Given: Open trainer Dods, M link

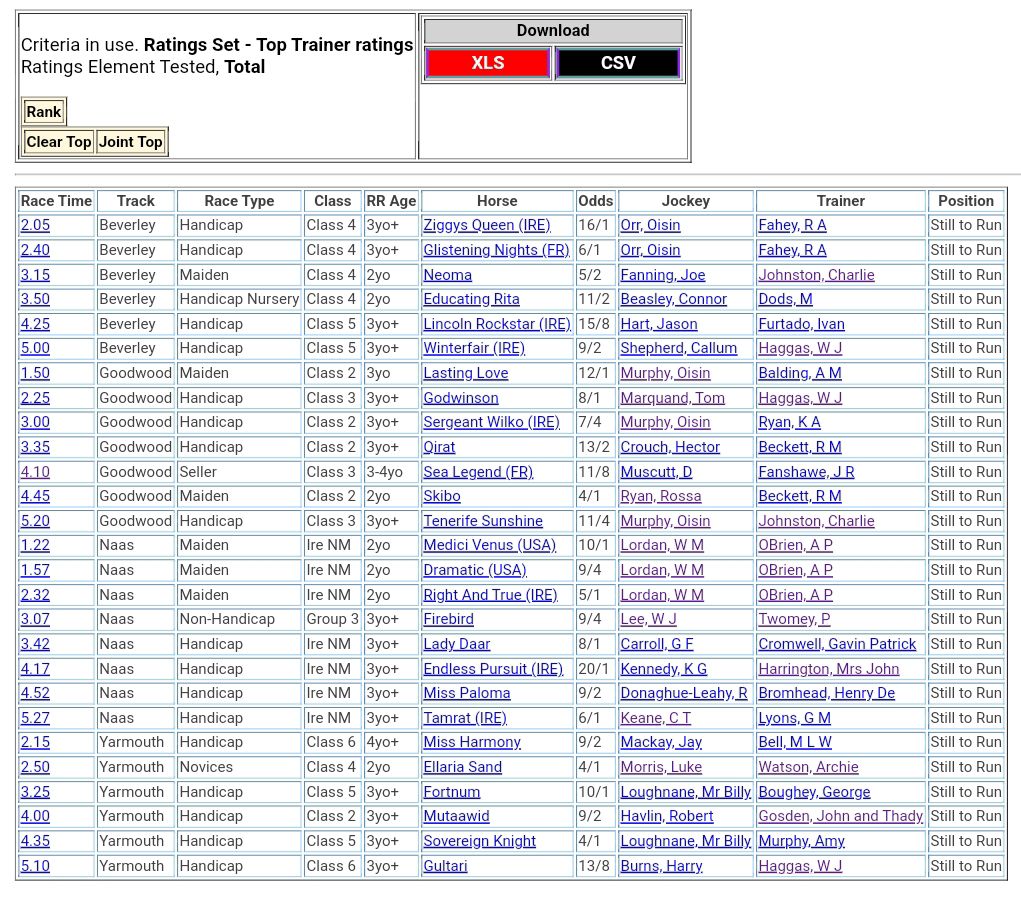Looking at the screenshot, I should (x=785, y=299).
